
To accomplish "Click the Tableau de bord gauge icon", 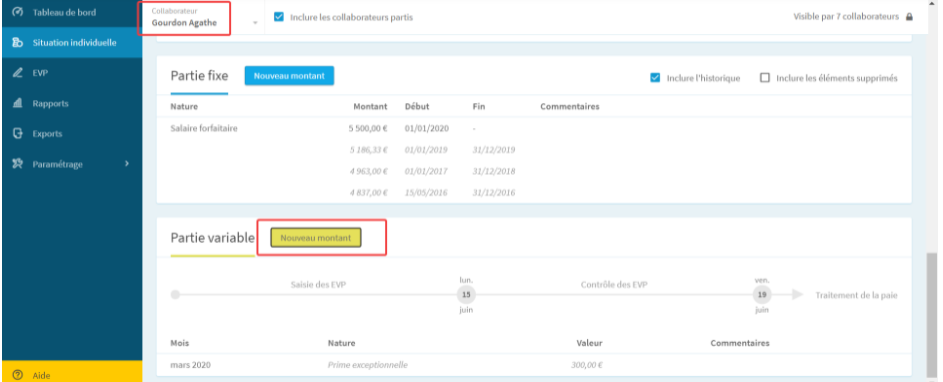I will [x=17, y=12].
